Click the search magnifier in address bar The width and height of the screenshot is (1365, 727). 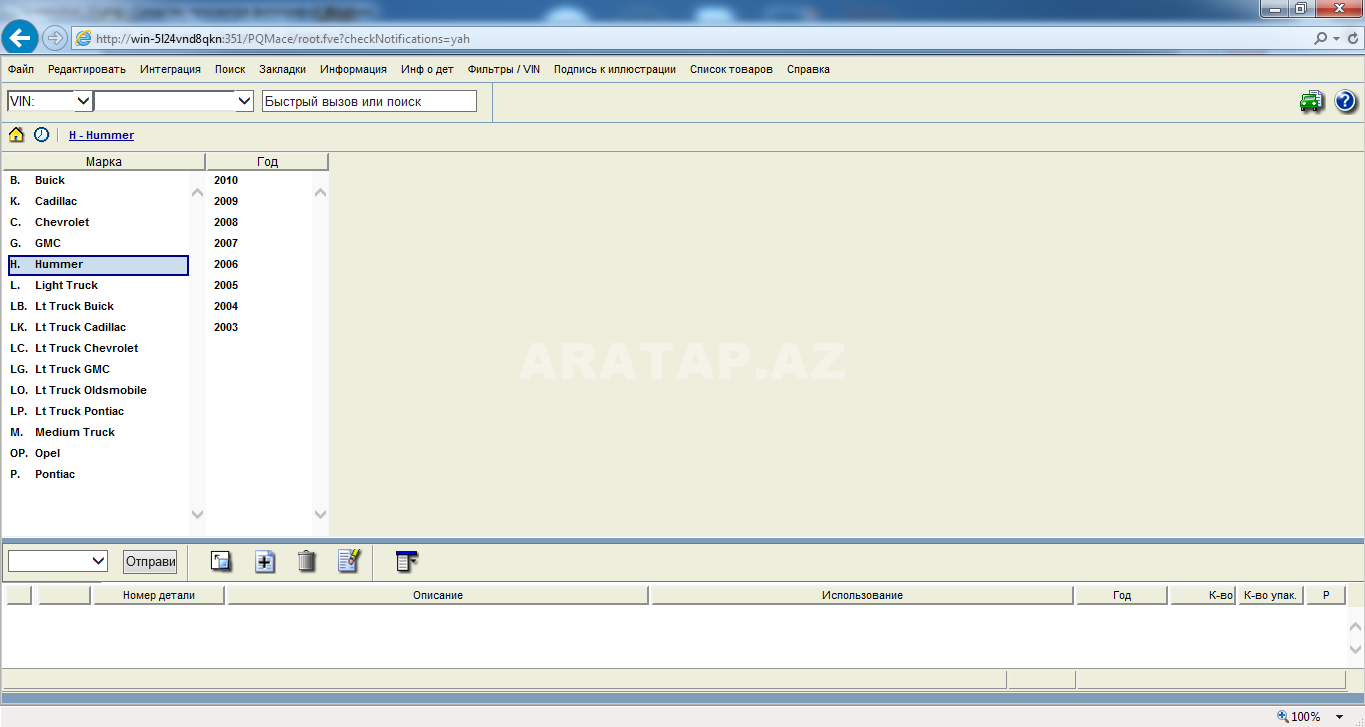click(x=1322, y=39)
